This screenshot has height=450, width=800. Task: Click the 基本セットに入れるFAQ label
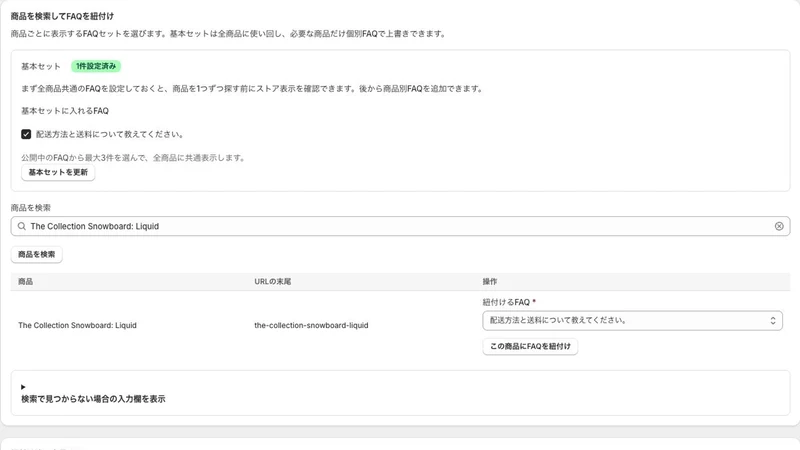point(65,111)
